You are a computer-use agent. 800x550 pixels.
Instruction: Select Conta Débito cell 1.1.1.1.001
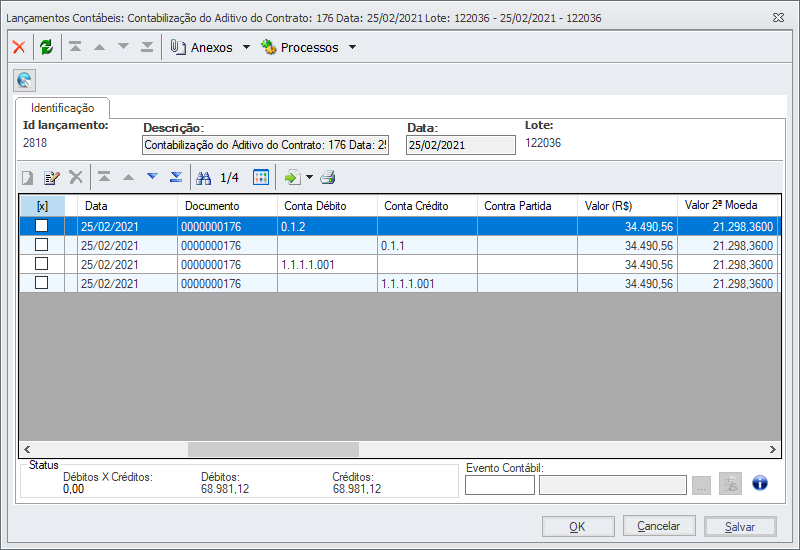coord(328,264)
